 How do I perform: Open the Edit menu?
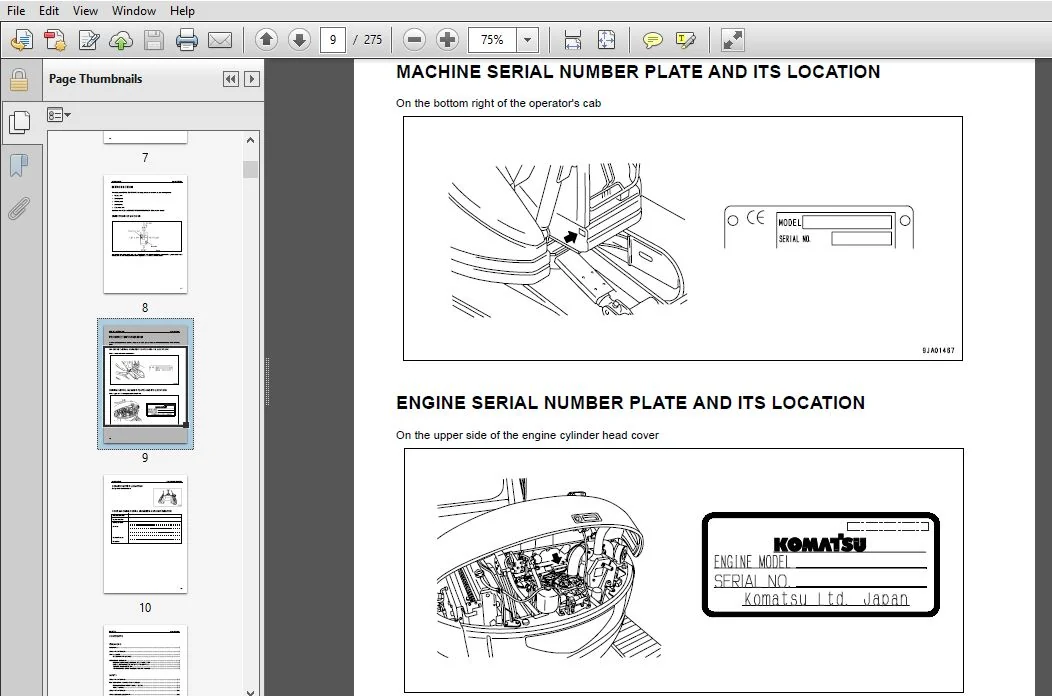point(49,11)
